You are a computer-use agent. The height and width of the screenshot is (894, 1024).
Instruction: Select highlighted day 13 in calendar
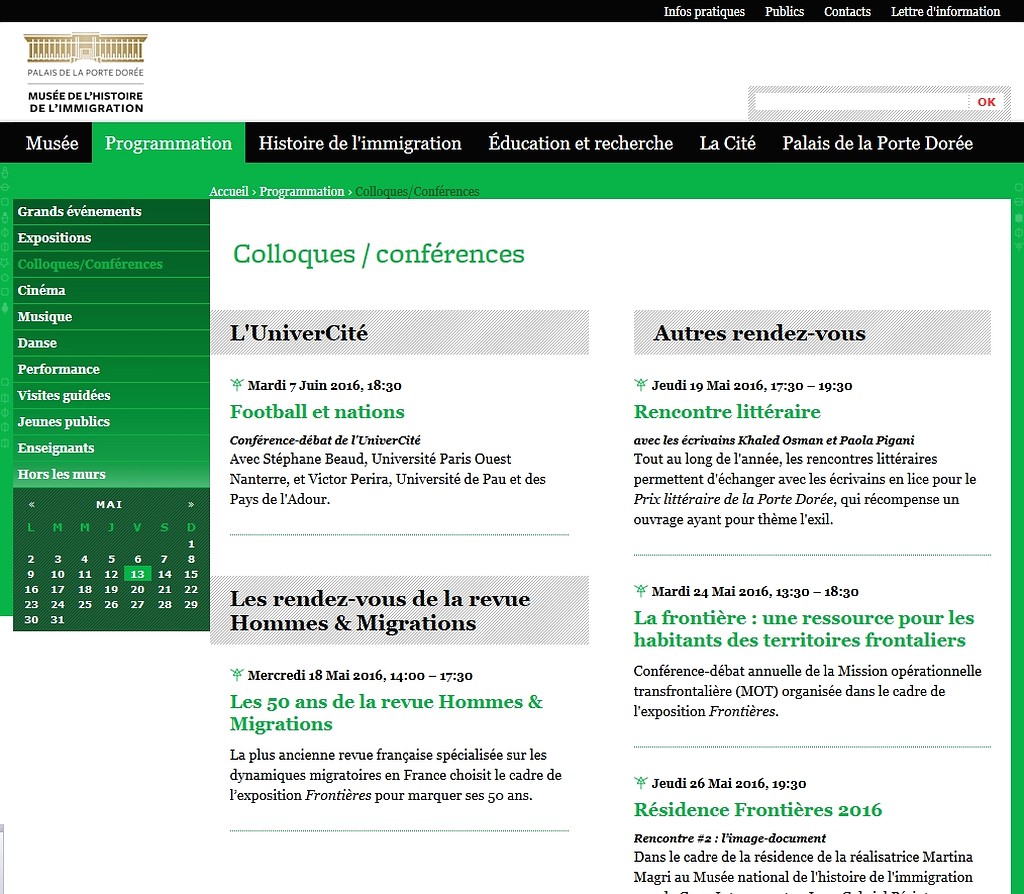[137, 574]
